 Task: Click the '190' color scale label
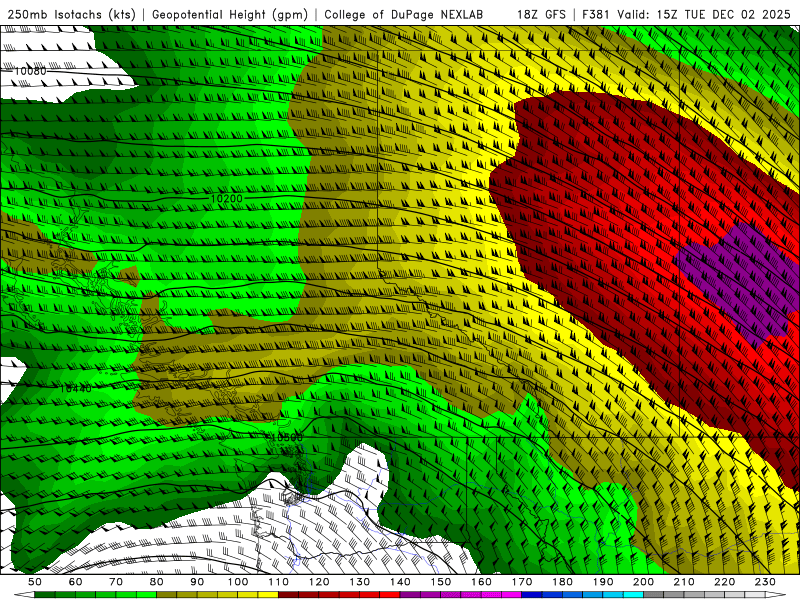(603, 582)
